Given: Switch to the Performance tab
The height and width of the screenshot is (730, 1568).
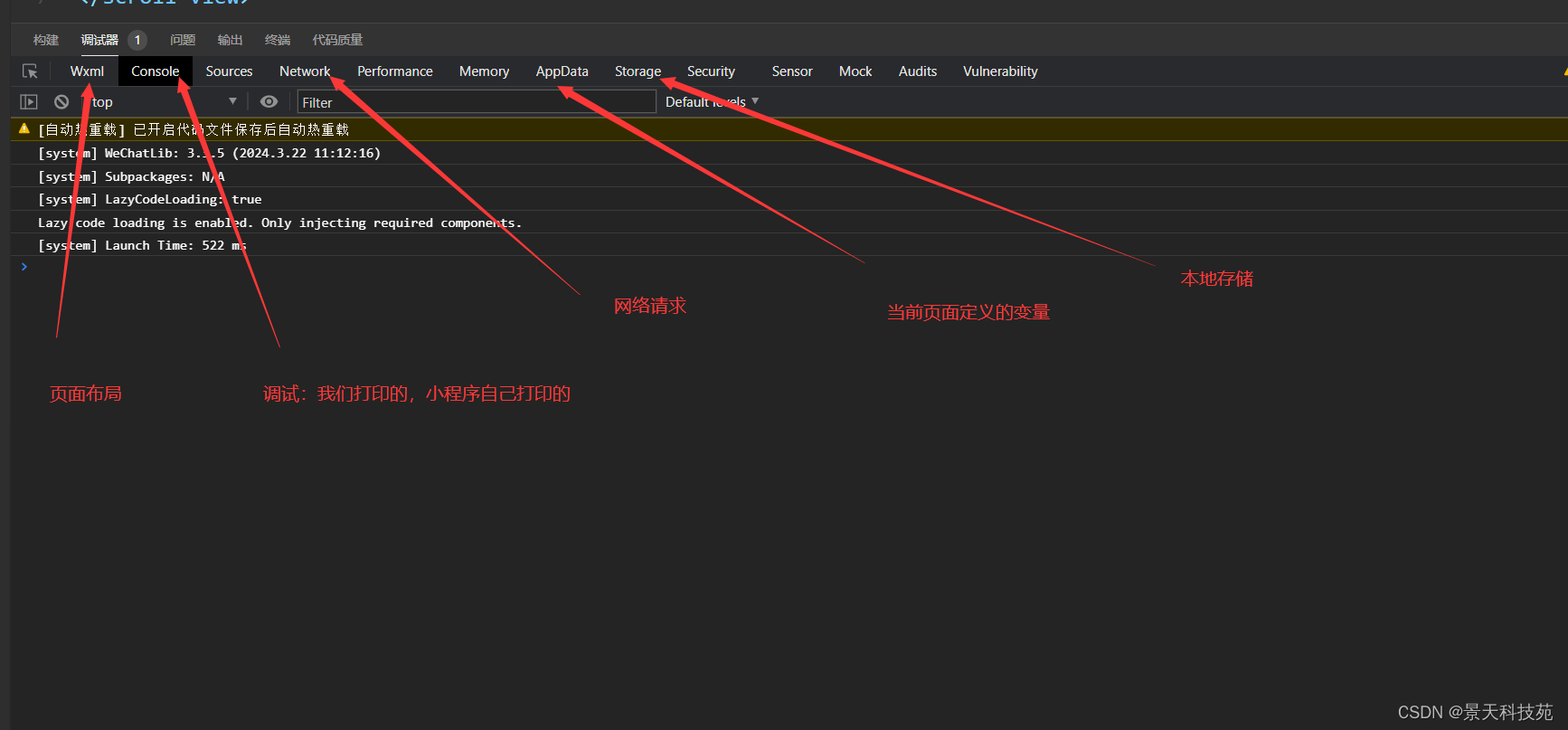Looking at the screenshot, I should point(395,71).
